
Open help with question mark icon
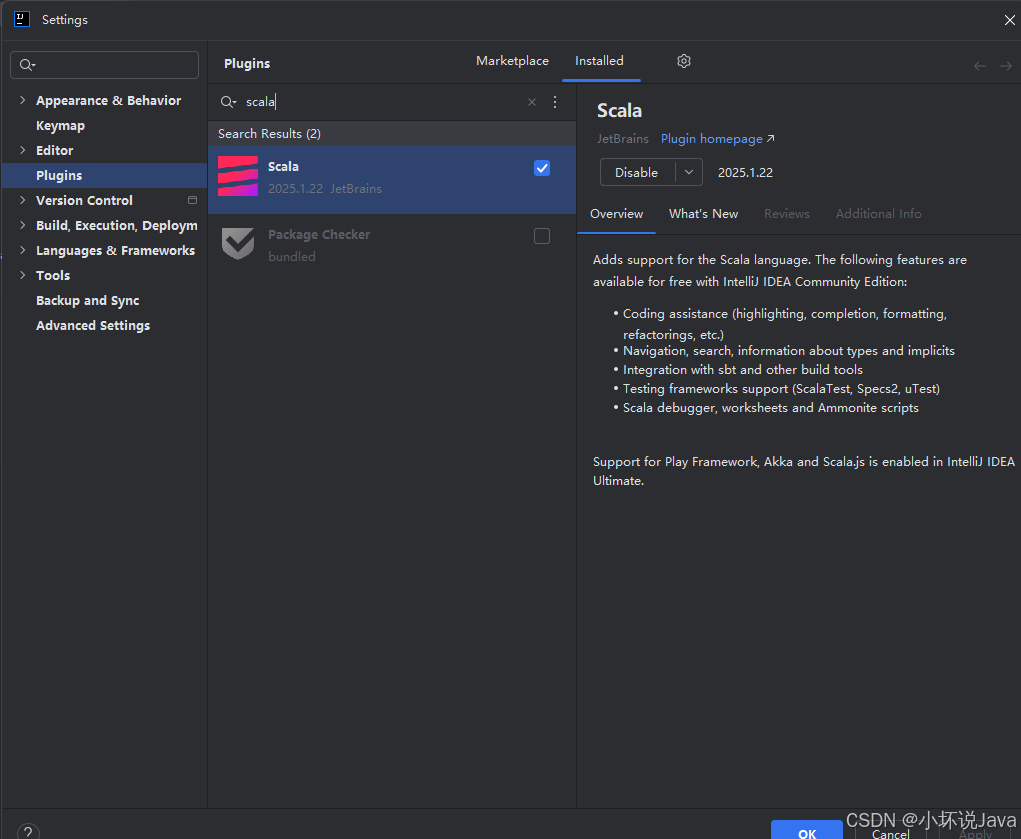click(x=28, y=832)
